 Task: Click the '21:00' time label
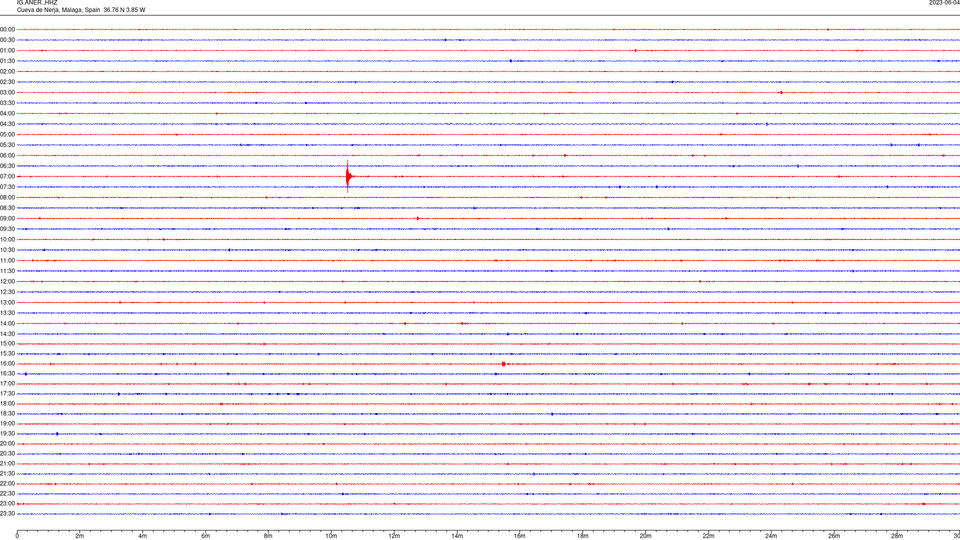[x=7, y=463]
